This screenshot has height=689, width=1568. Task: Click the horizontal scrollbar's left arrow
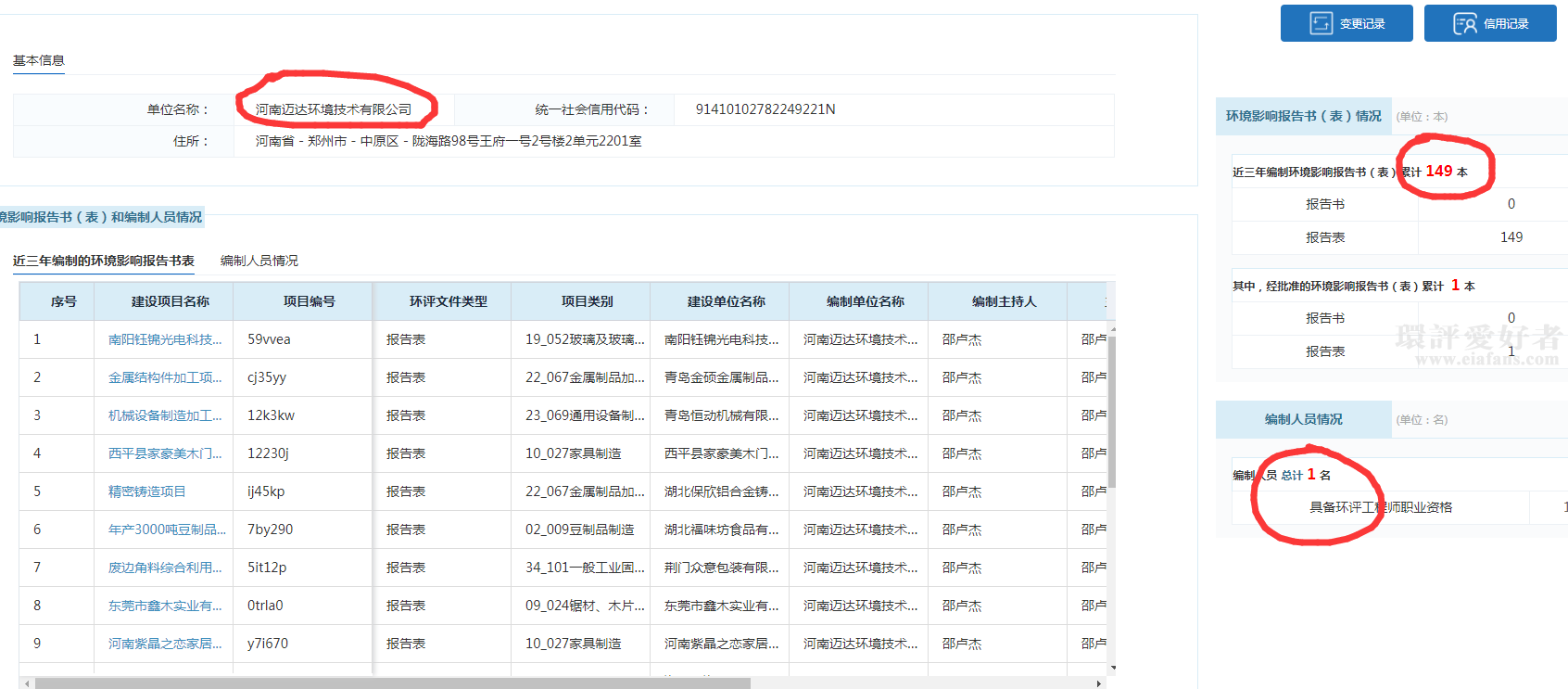click(x=27, y=683)
